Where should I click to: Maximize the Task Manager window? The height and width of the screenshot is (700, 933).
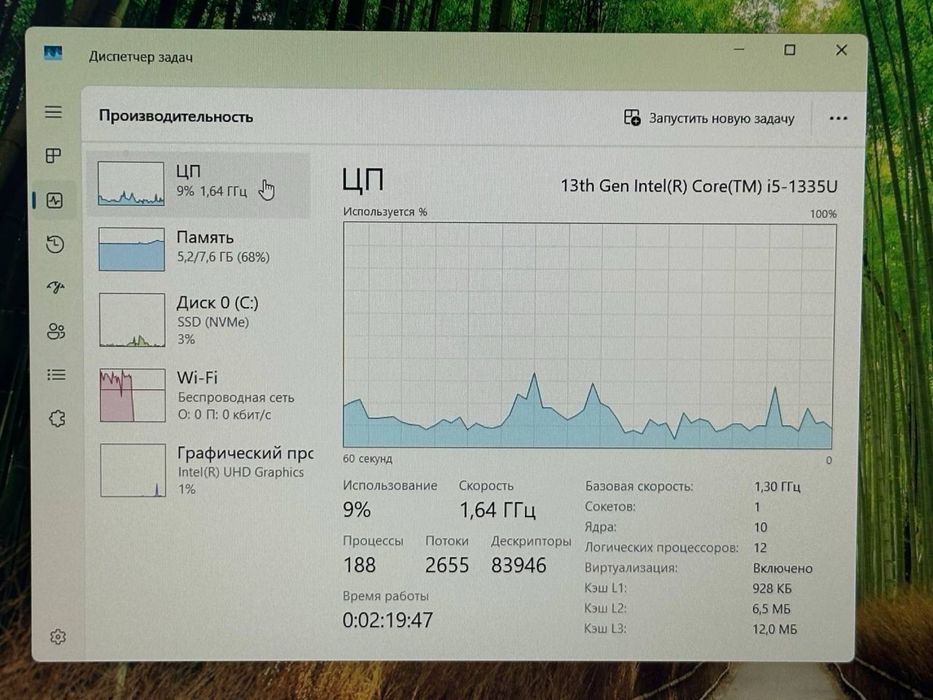[790, 50]
